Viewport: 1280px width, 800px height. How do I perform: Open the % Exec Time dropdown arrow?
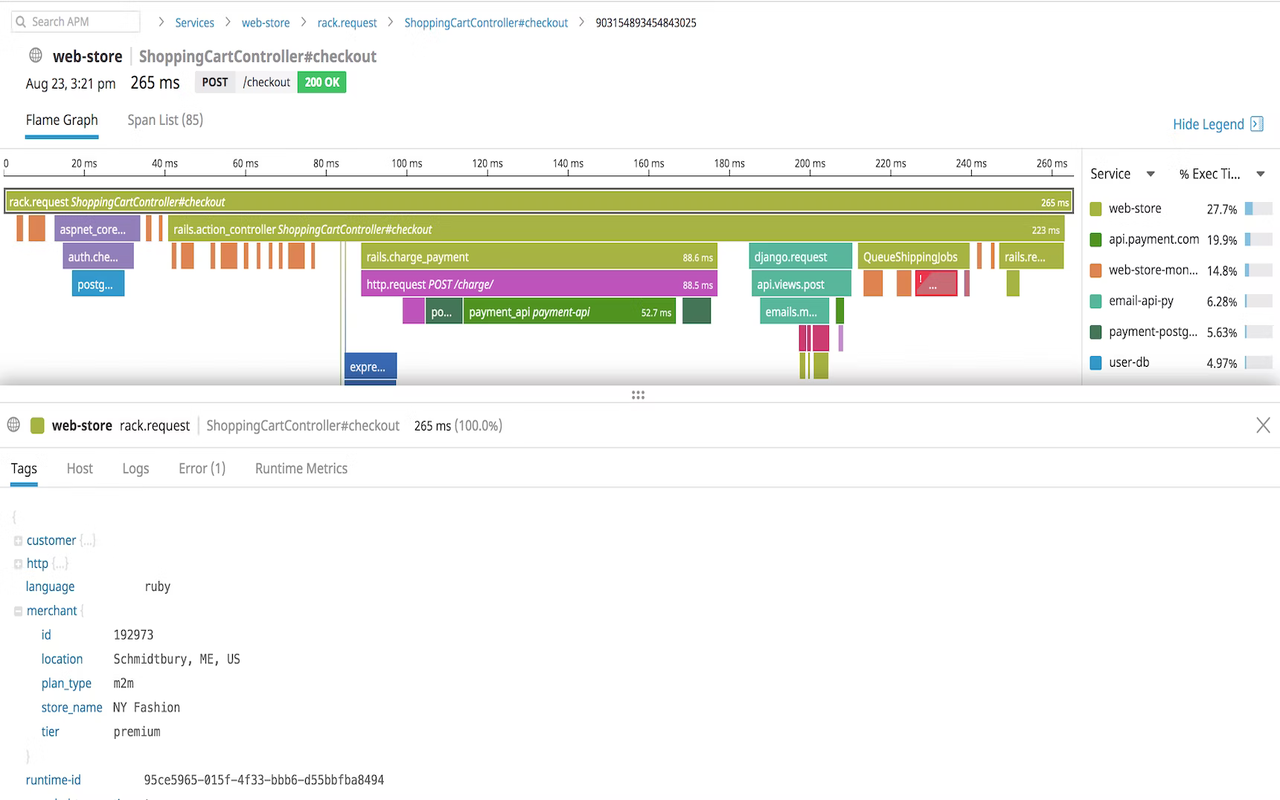(x=1260, y=174)
